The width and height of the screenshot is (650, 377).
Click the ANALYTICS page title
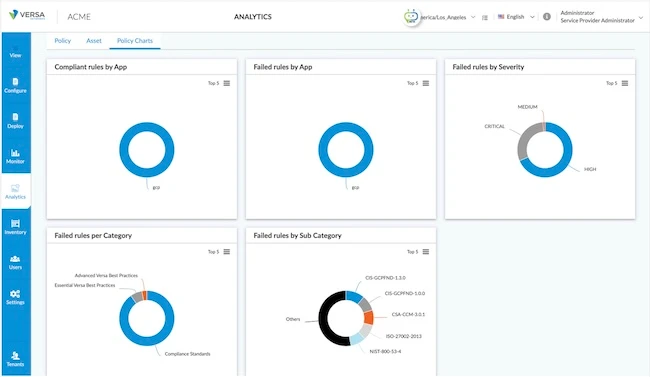[x=253, y=17]
